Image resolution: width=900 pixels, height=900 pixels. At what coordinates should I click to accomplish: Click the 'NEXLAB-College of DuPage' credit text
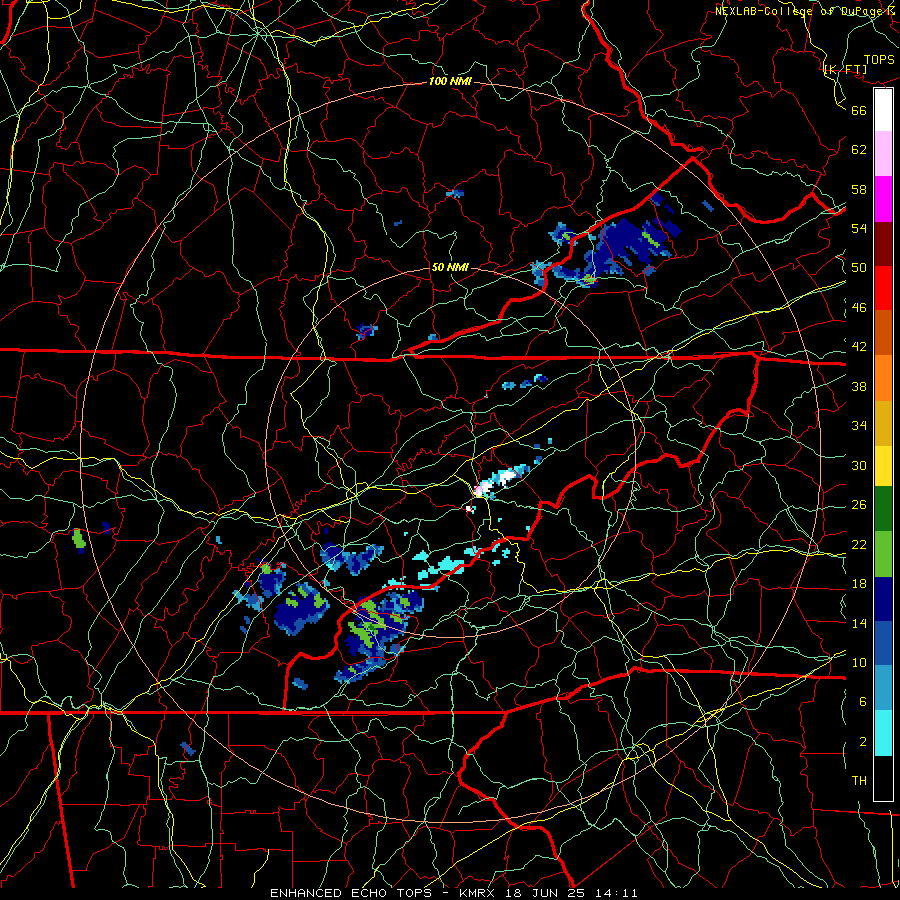pyautogui.click(x=798, y=11)
